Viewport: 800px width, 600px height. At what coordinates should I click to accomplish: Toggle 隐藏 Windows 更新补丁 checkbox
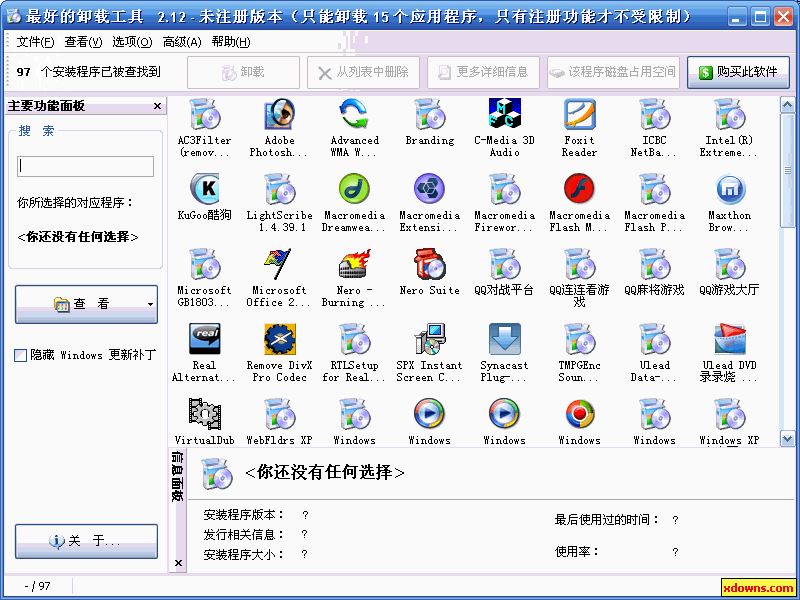click(x=20, y=355)
